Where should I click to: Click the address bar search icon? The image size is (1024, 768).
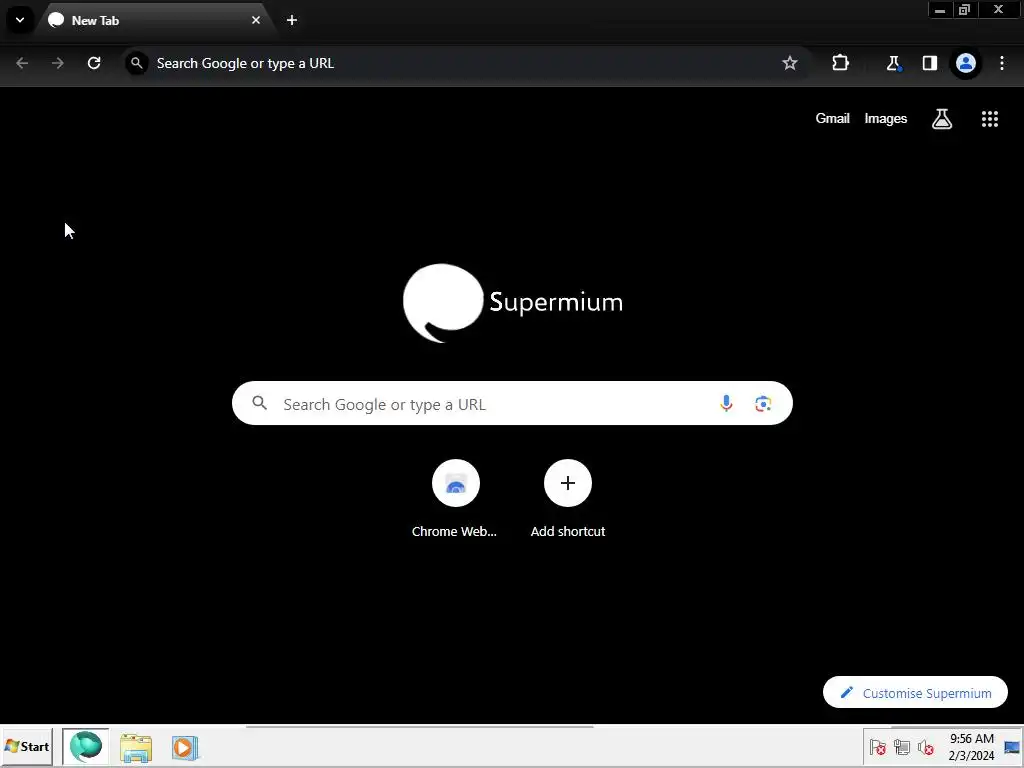click(136, 63)
